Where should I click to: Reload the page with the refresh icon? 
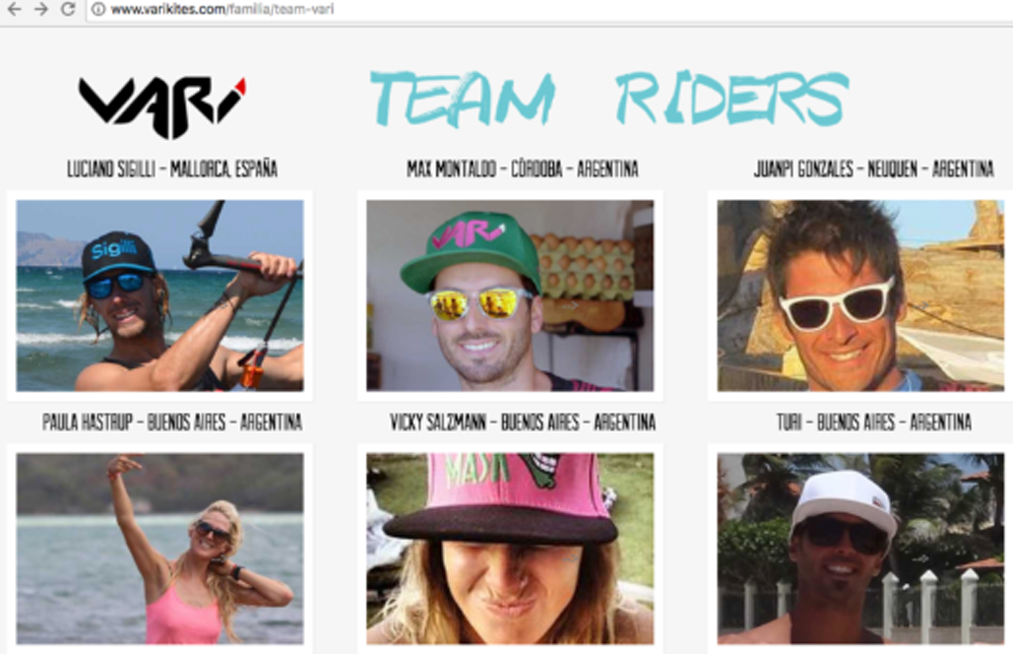coord(68,9)
